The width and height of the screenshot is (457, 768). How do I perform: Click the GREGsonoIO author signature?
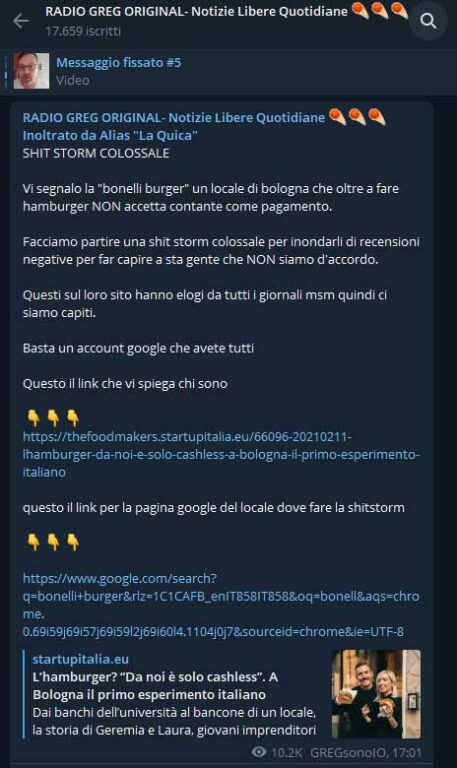(348, 752)
